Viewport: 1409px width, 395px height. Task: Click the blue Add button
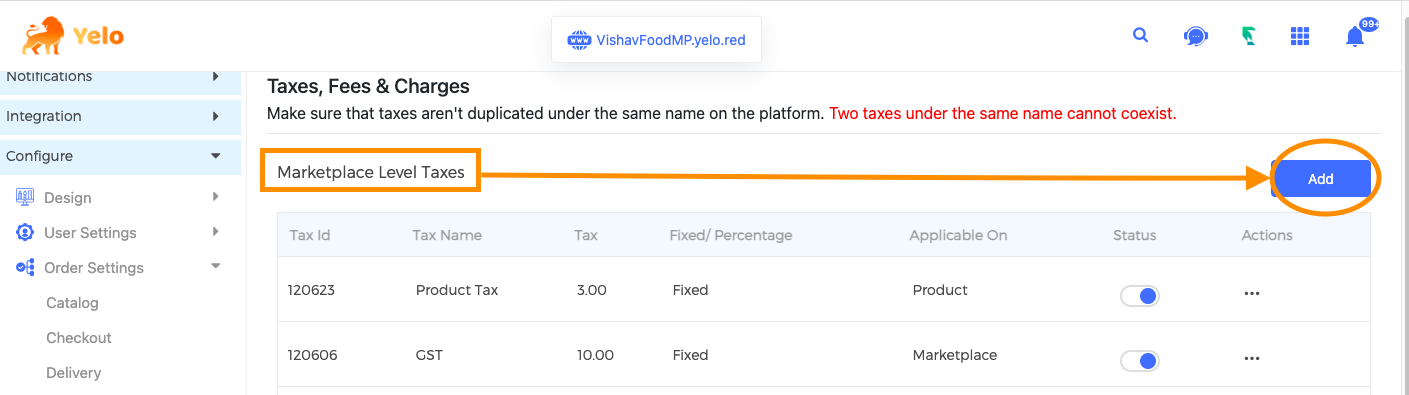click(1321, 179)
